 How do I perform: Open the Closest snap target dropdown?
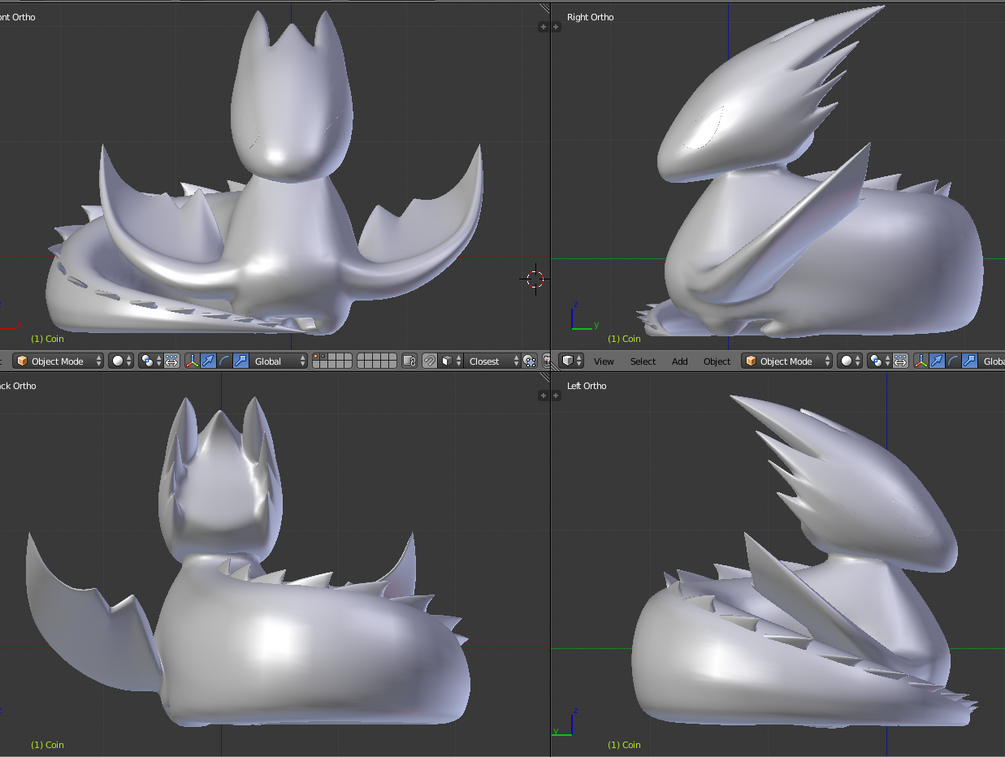click(492, 361)
